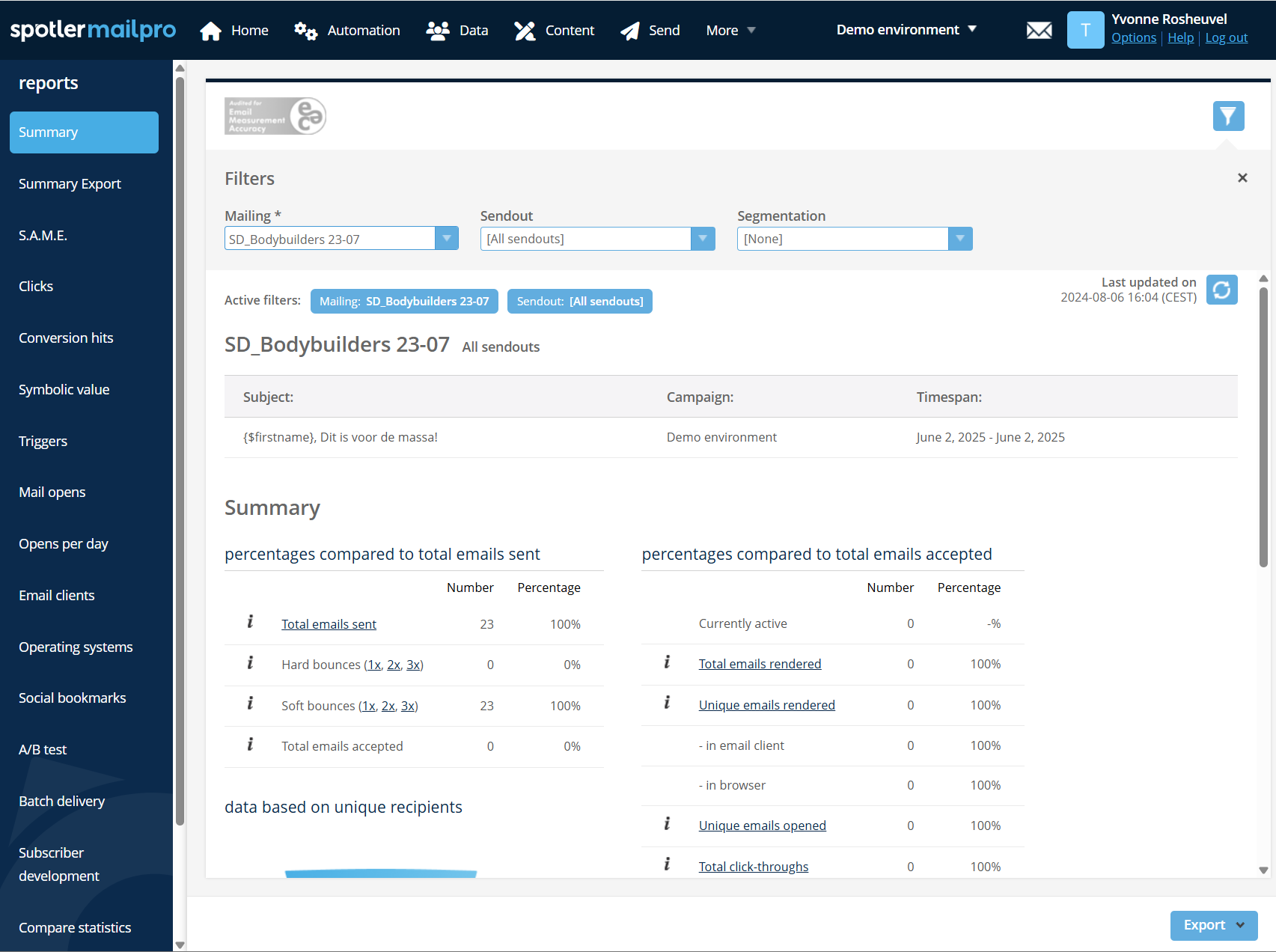
Task: Show info for Hard bounces row
Action: coord(251,663)
